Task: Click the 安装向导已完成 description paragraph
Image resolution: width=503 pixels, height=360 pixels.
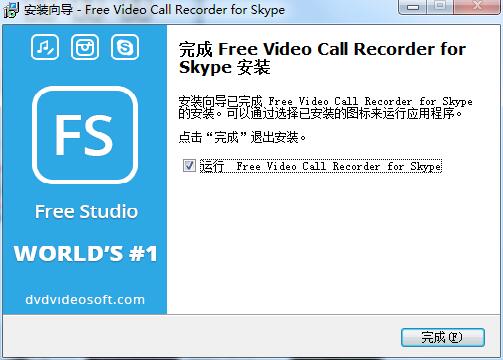Action: (x=325, y=107)
